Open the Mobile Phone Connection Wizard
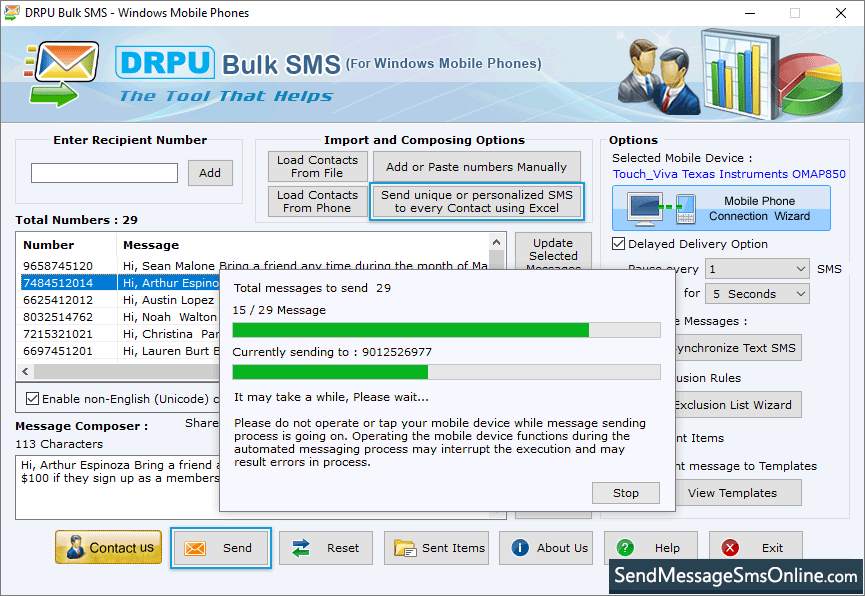This screenshot has height=596, width=865. [x=721, y=208]
